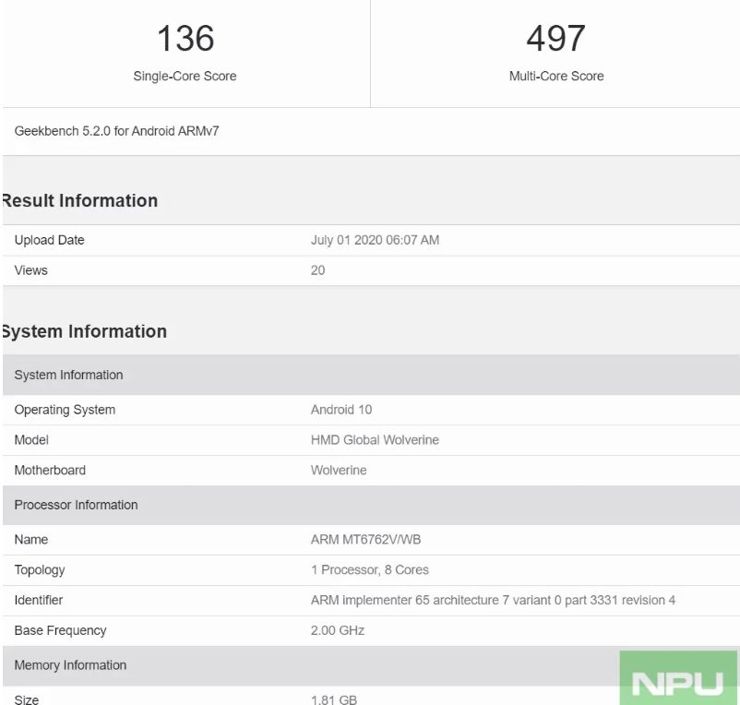Click Geekbench 5.2.0 for Android ARMv7 text

(117, 131)
